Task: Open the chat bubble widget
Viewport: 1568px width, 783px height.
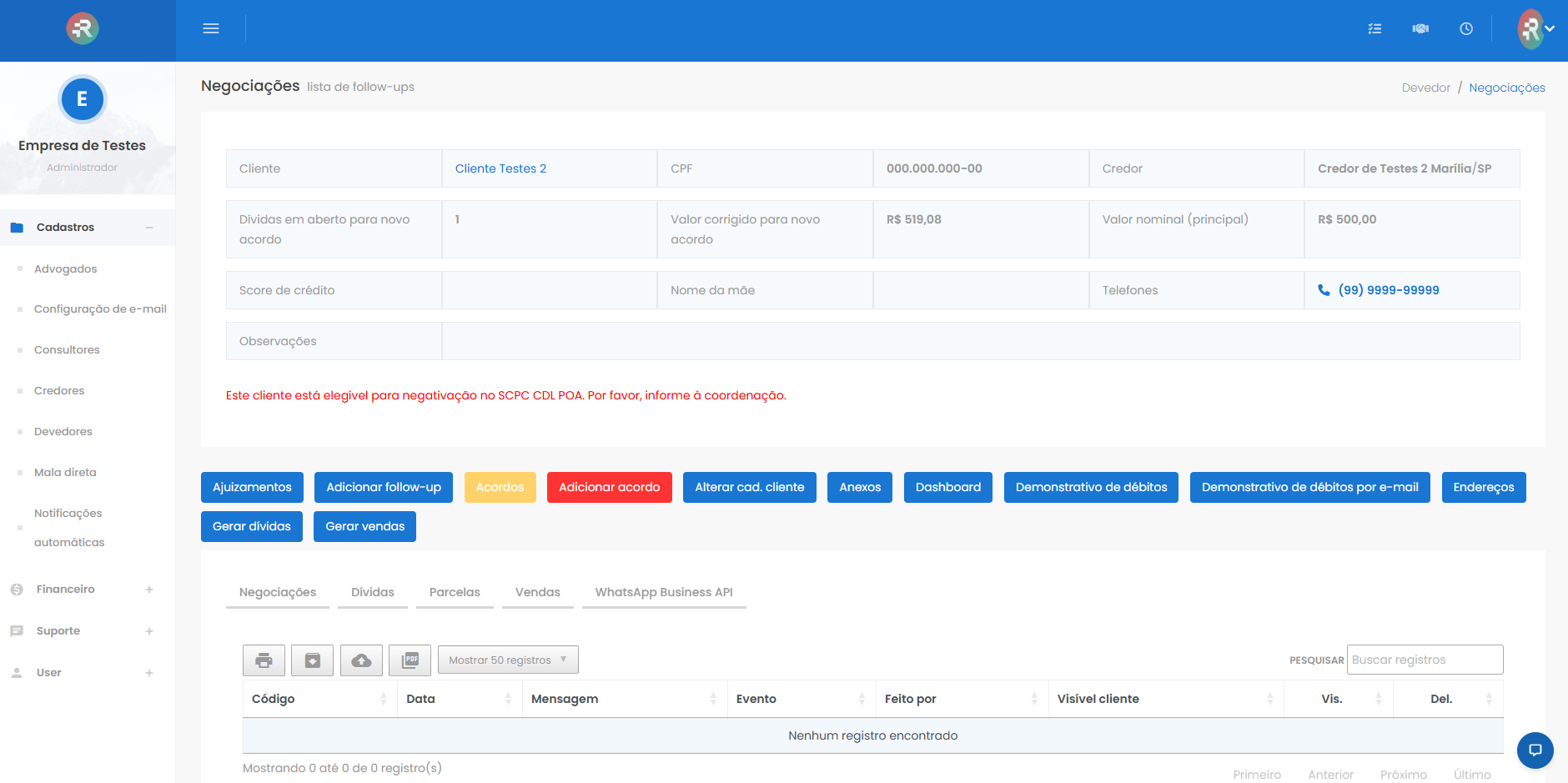Action: pos(1535,750)
